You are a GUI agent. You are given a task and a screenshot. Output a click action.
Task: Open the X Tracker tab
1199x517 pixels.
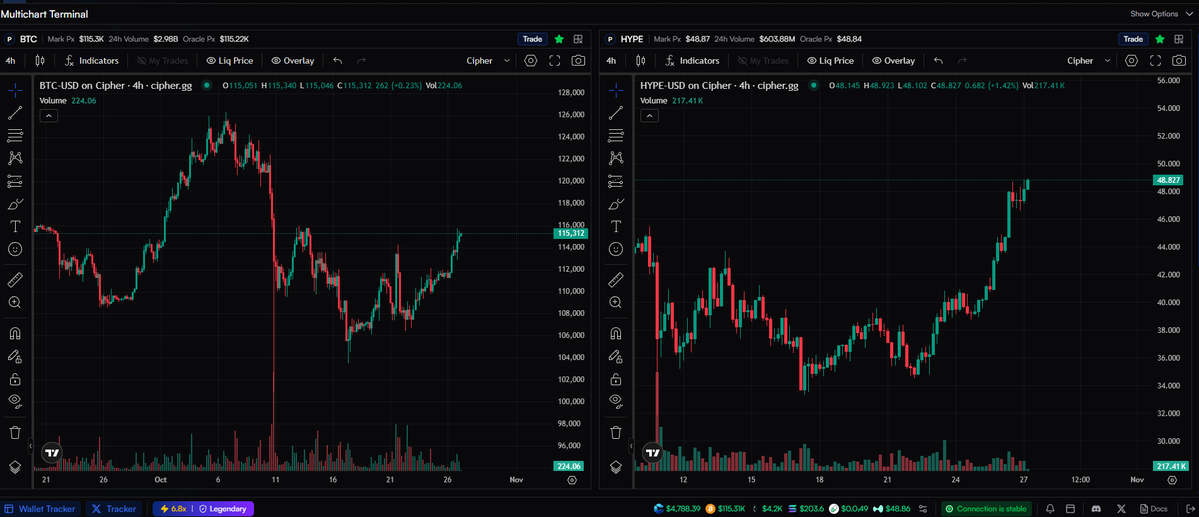(114, 509)
